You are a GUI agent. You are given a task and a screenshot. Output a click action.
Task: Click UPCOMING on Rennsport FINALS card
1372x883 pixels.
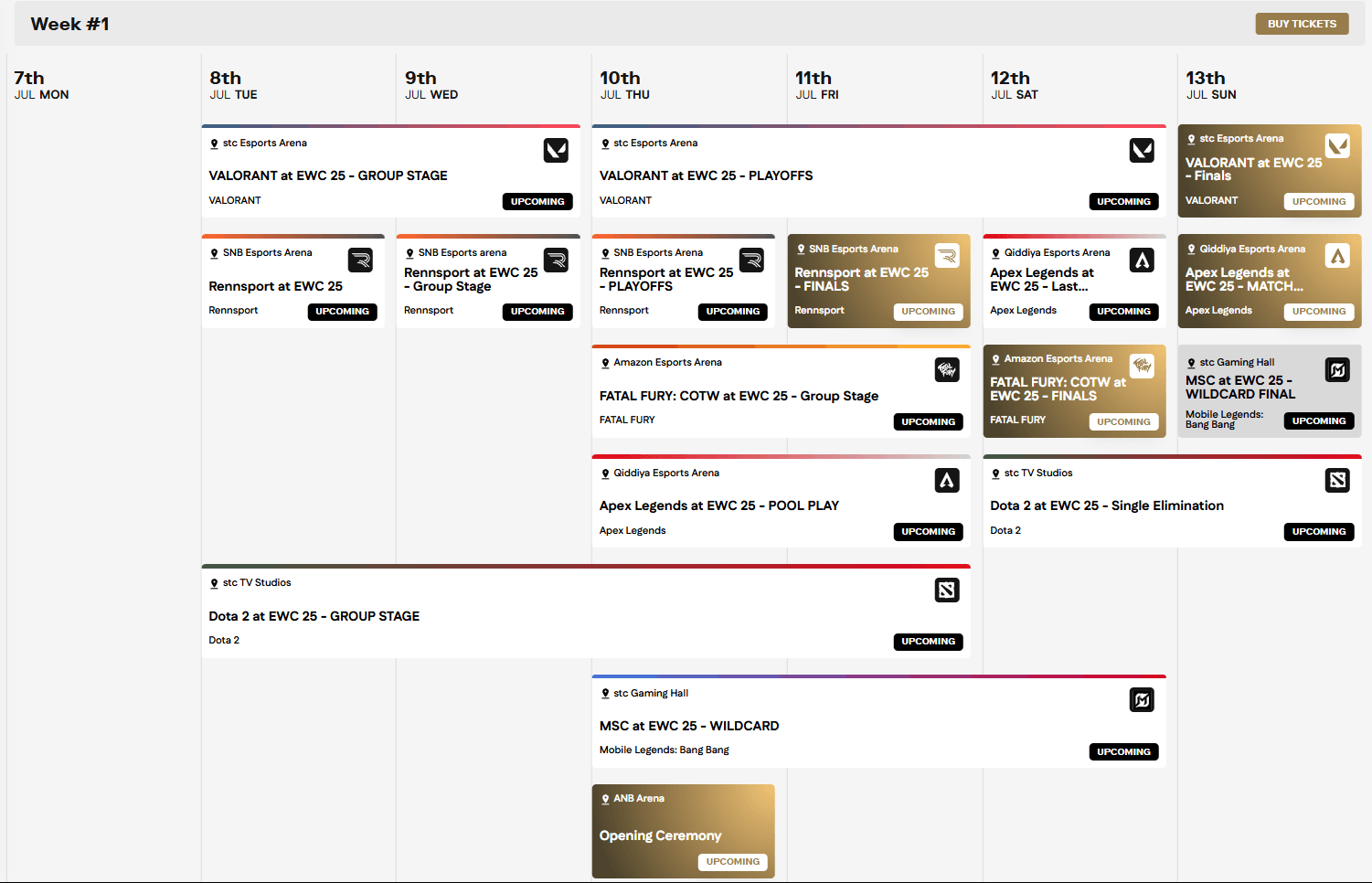pos(928,312)
